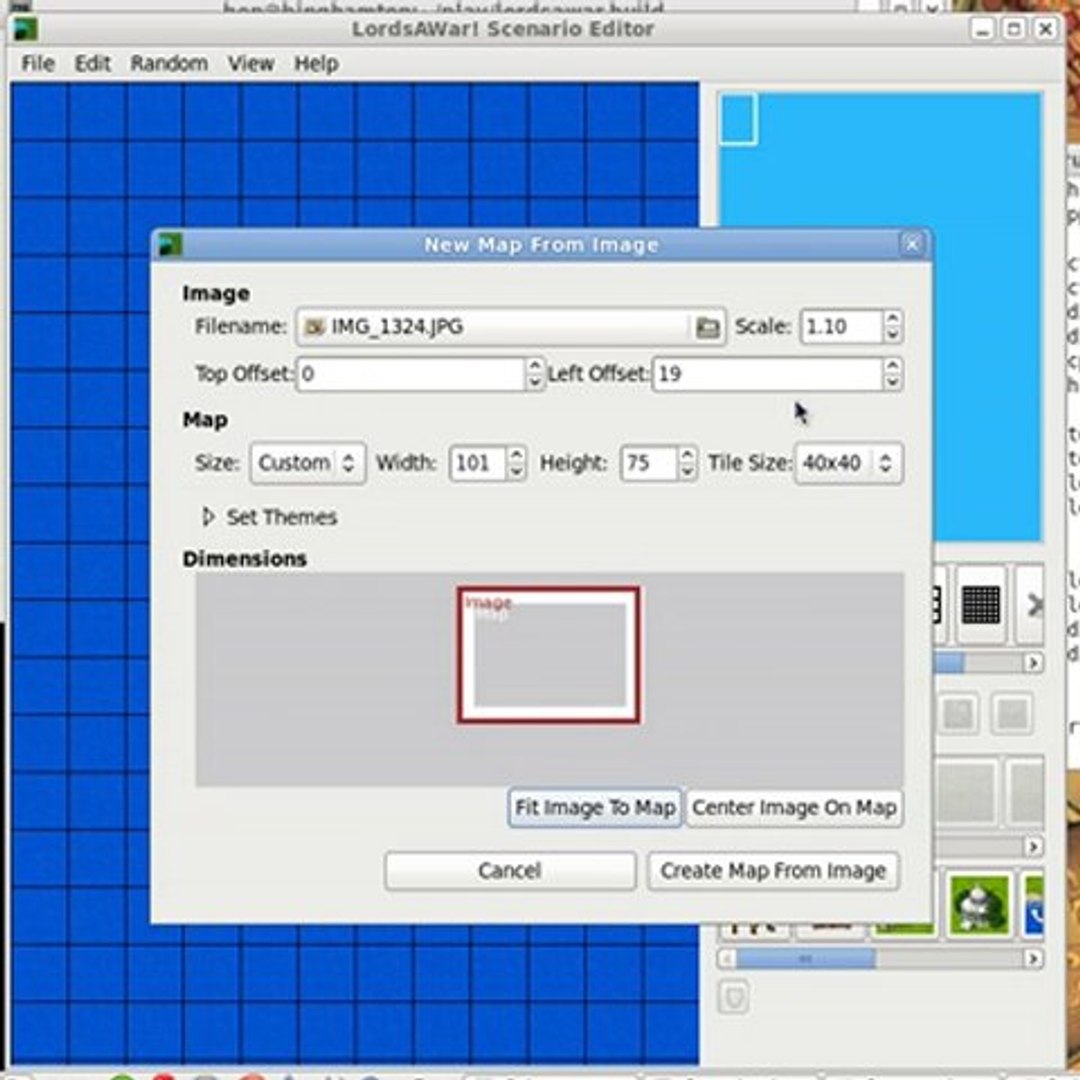This screenshot has height=1080, width=1080.
Task: Select the large grid brush size icon
Action: (x=981, y=605)
